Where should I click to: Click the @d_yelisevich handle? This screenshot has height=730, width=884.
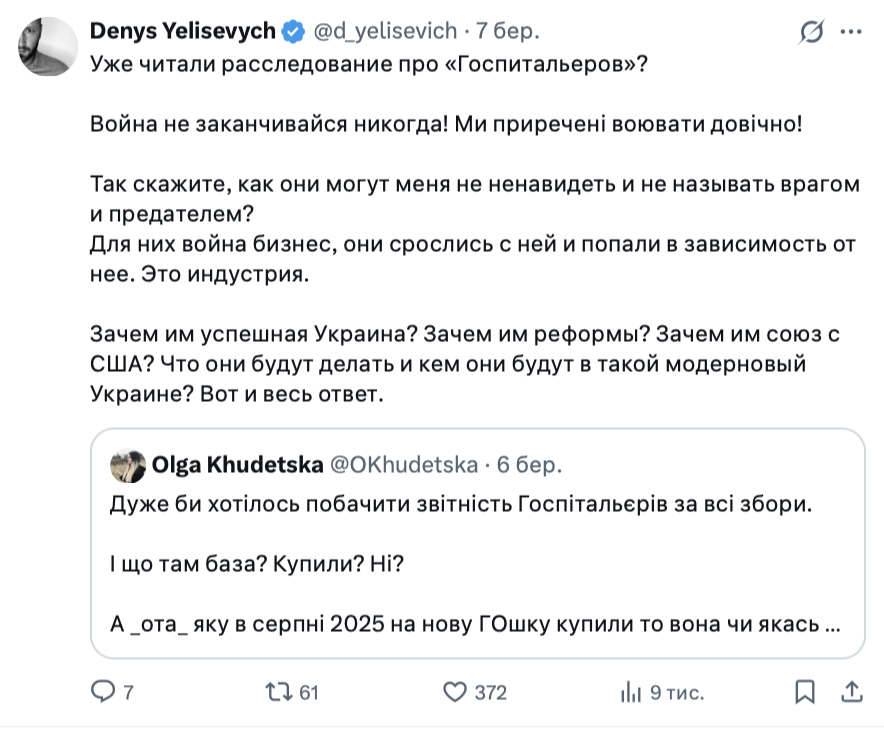pos(386,32)
